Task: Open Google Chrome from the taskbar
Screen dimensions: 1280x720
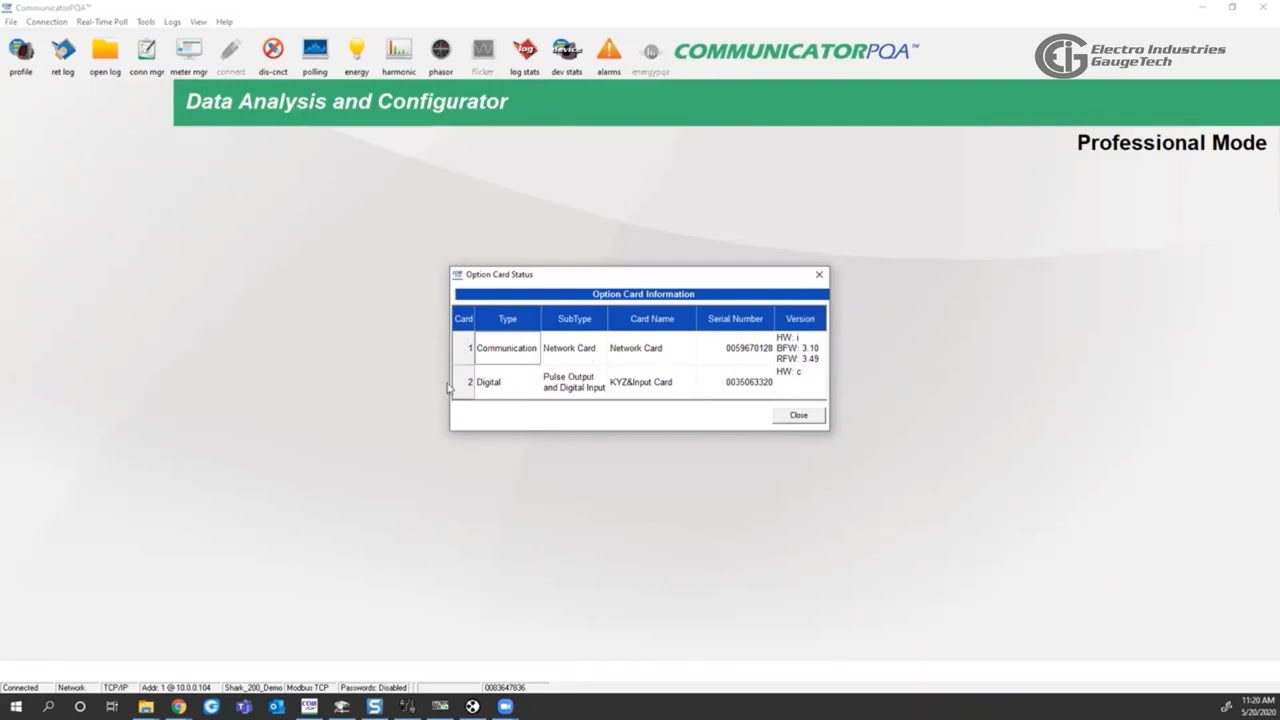Action: [178, 706]
